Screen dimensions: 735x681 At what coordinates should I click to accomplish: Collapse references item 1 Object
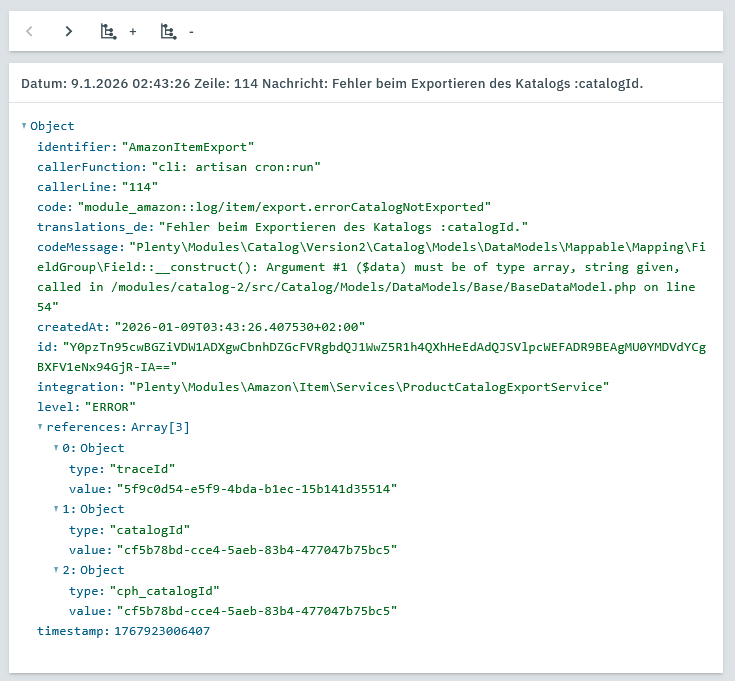coord(56,509)
